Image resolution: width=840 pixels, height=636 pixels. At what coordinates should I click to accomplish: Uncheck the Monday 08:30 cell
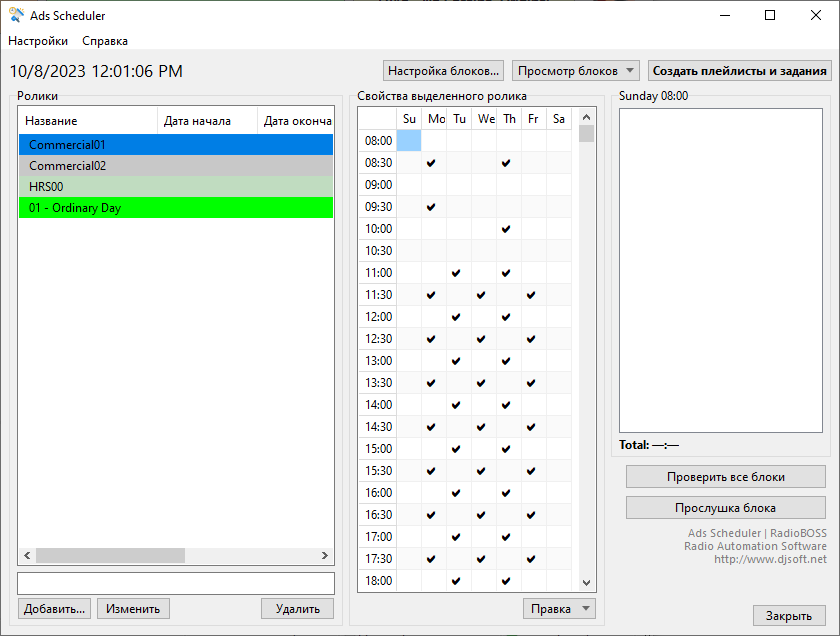[434, 162]
